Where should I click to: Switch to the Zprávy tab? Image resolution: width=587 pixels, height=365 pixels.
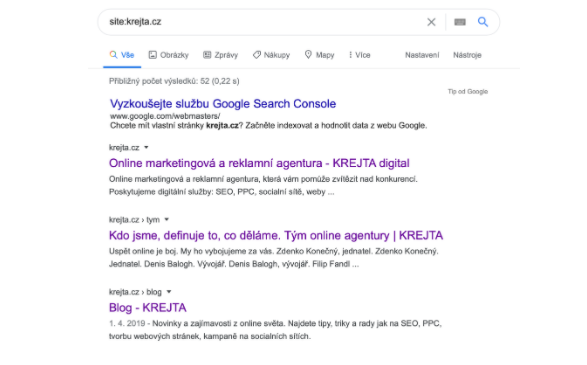tap(220, 55)
